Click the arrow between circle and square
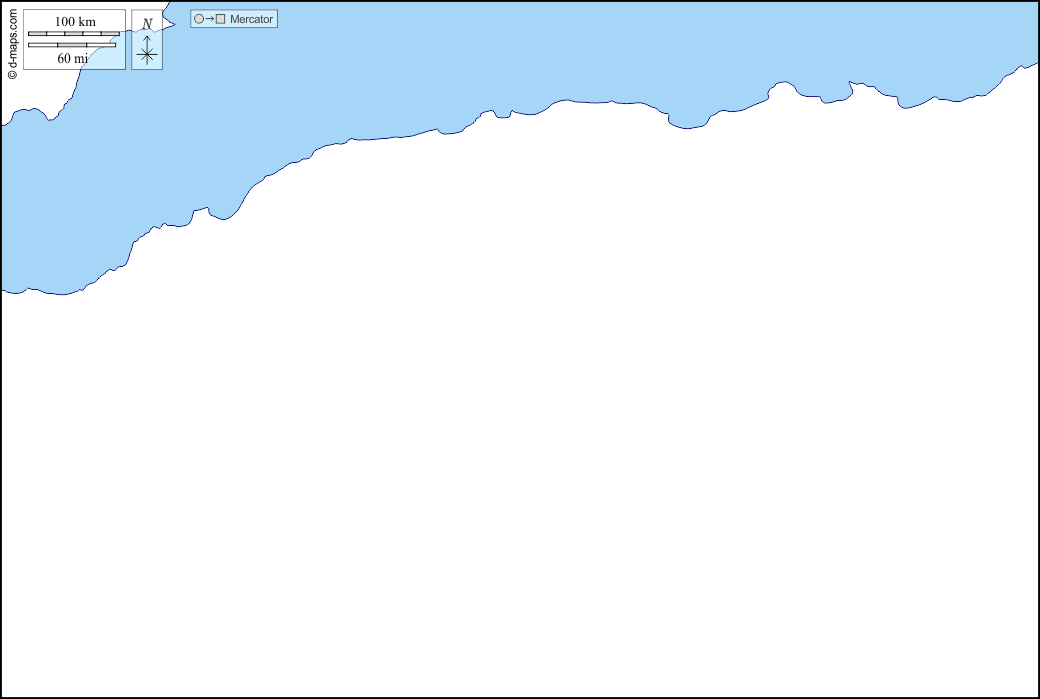 209,19
